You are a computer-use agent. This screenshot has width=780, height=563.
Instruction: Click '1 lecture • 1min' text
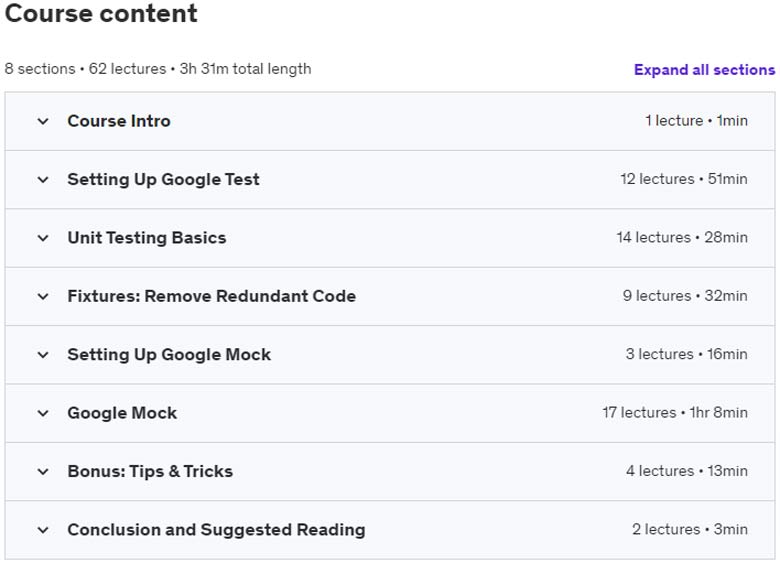(x=696, y=120)
